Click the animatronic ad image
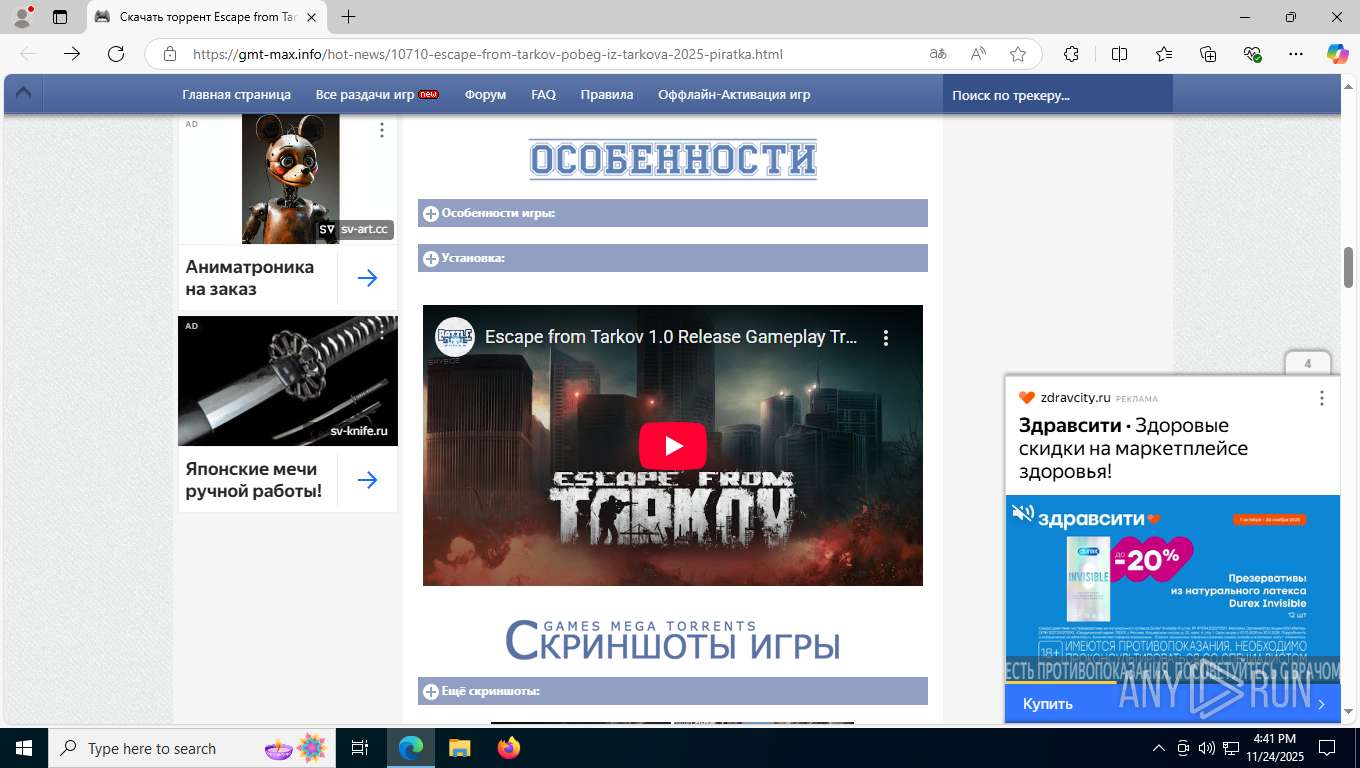 pos(291,179)
